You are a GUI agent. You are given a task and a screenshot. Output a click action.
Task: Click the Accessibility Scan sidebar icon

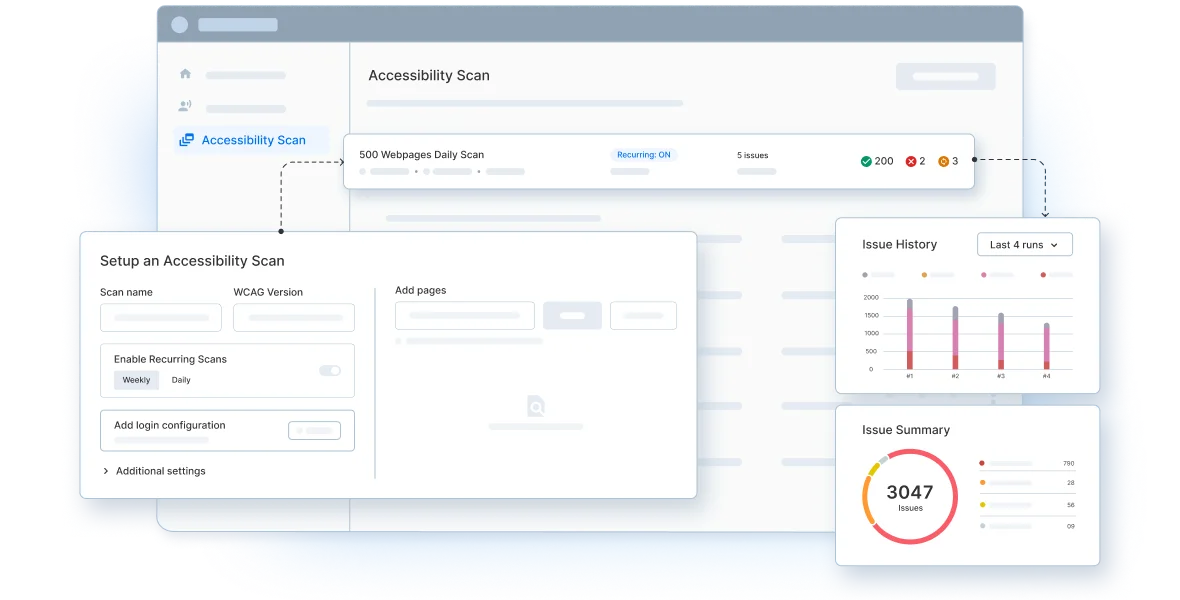[186, 140]
